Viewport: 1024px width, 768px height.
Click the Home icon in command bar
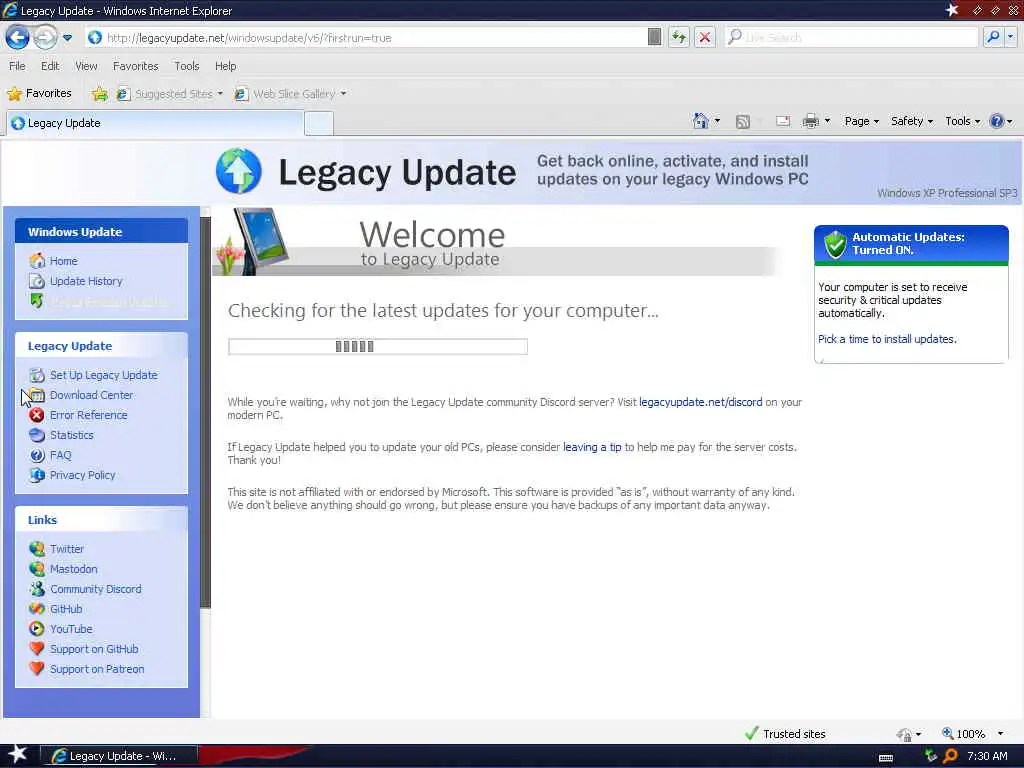[701, 121]
